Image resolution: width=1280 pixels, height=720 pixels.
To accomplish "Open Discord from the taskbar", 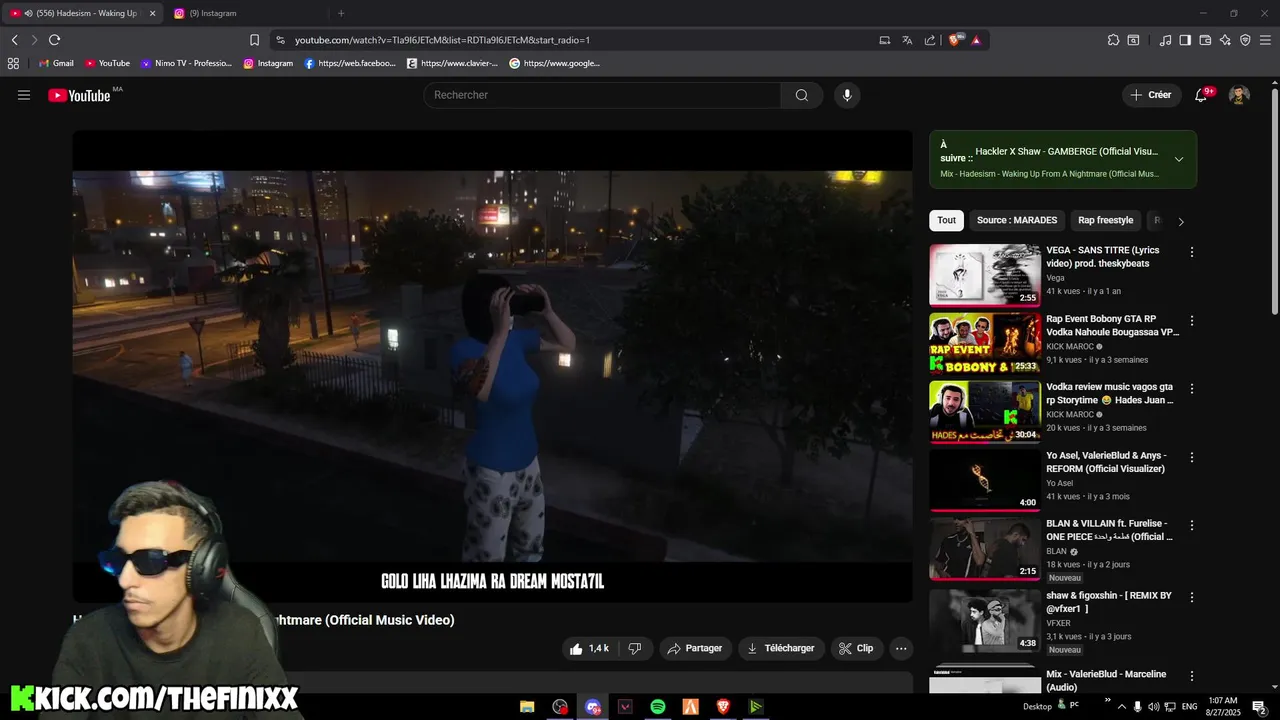I will 593,707.
